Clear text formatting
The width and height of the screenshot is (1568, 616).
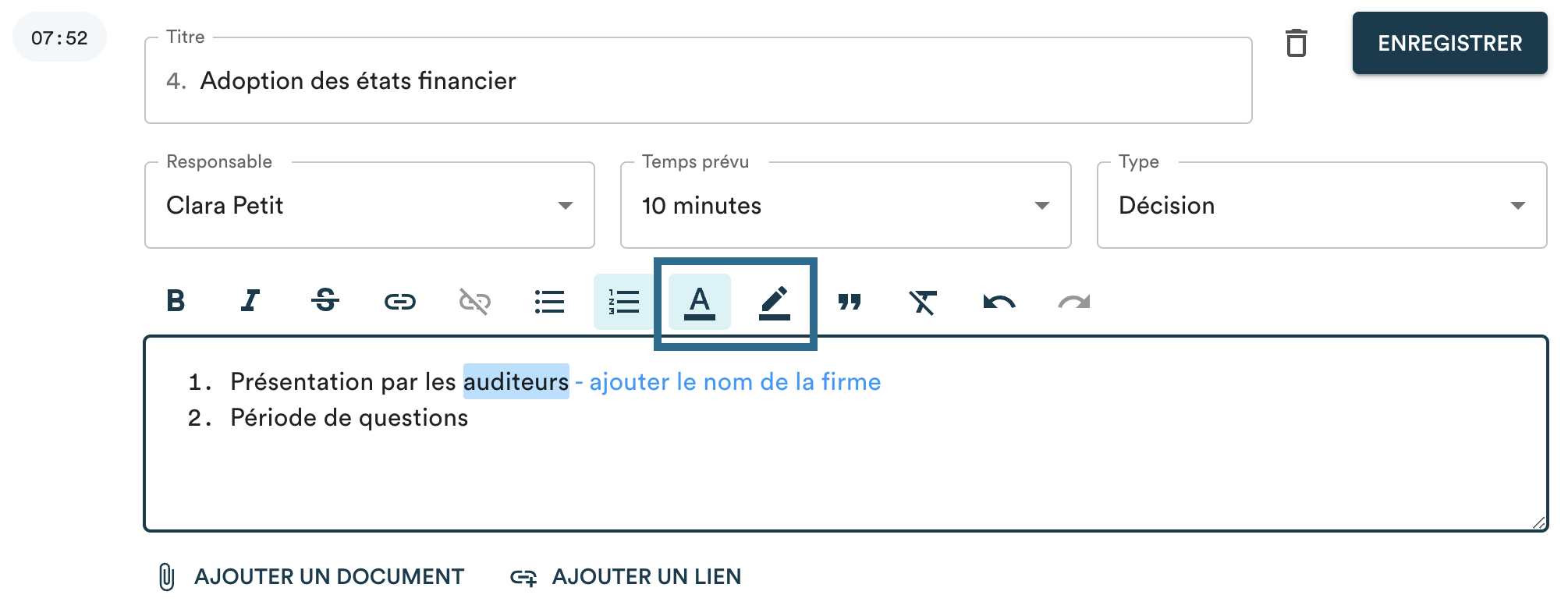(924, 301)
